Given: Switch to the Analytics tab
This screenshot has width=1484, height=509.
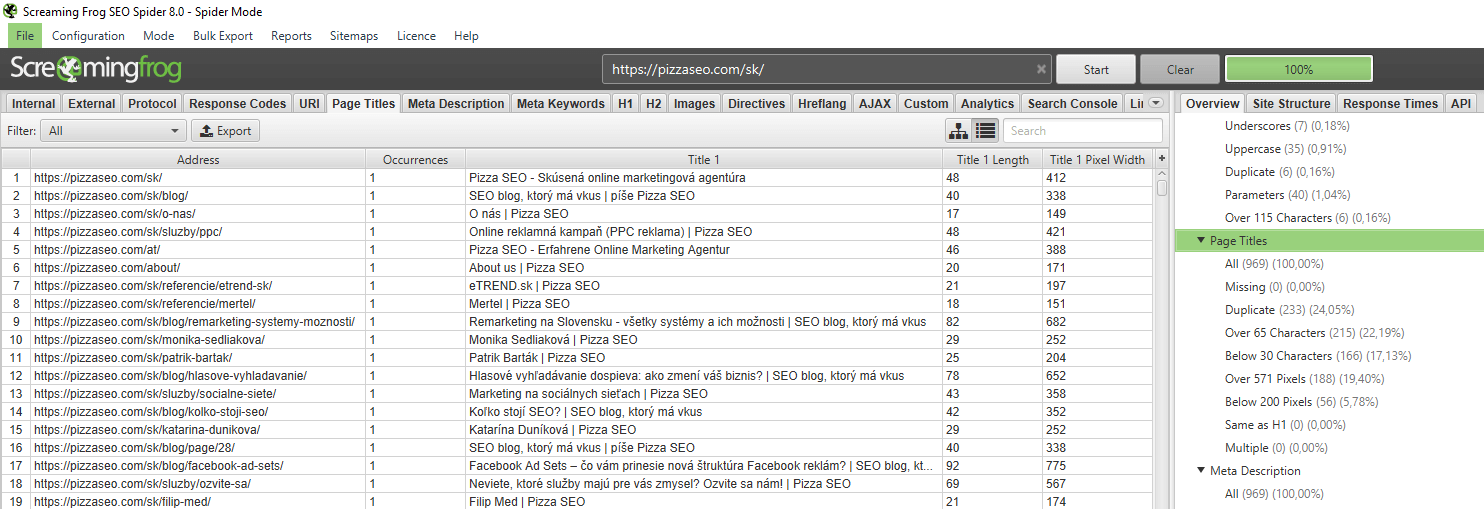Looking at the screenshot, I should pyautogui.click(x=987, y=103).
